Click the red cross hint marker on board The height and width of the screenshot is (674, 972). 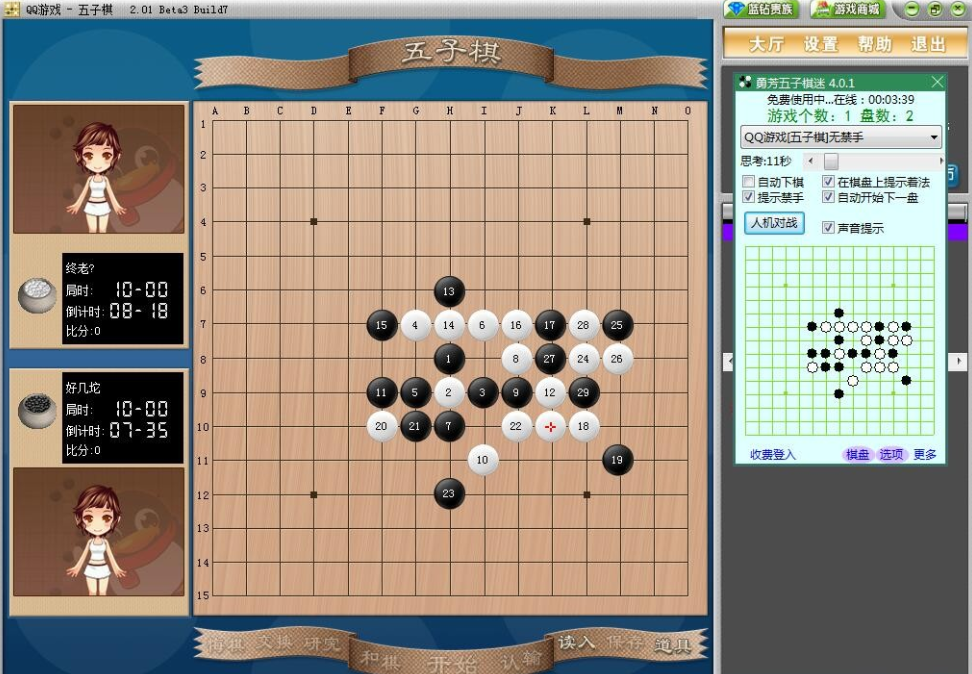click(x=550, y=427)
